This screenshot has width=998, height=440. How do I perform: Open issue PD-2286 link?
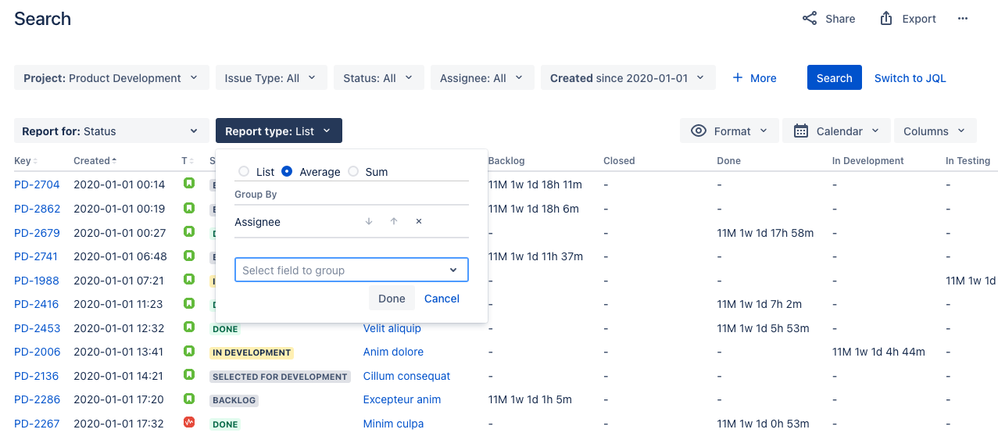(37, 399)
